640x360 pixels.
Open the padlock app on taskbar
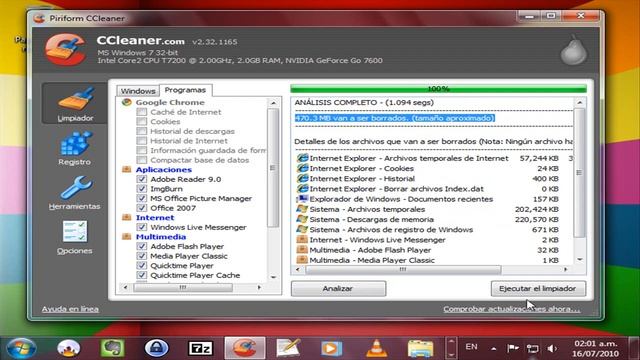157,349
